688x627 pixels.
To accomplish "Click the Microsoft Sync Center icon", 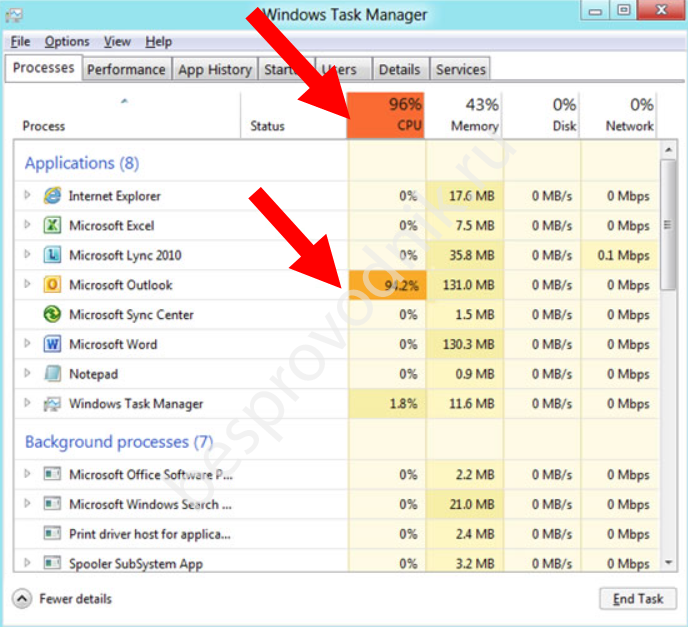I will pyautogui.click(x=52, y=315).
